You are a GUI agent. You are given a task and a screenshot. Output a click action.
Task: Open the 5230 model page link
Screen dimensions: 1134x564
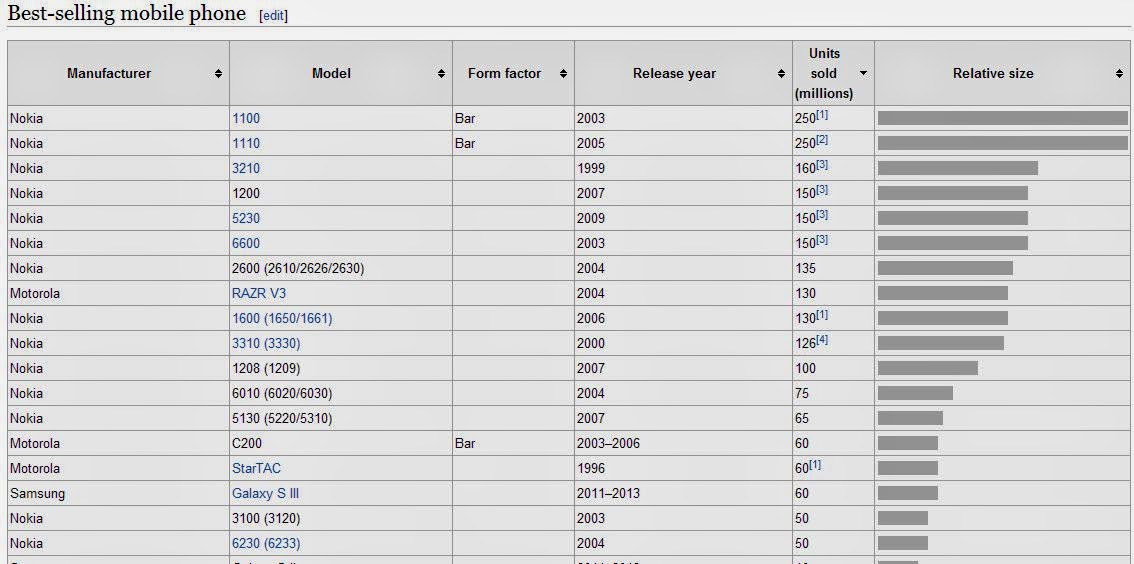pyautogui.click(x=246, y=218)
